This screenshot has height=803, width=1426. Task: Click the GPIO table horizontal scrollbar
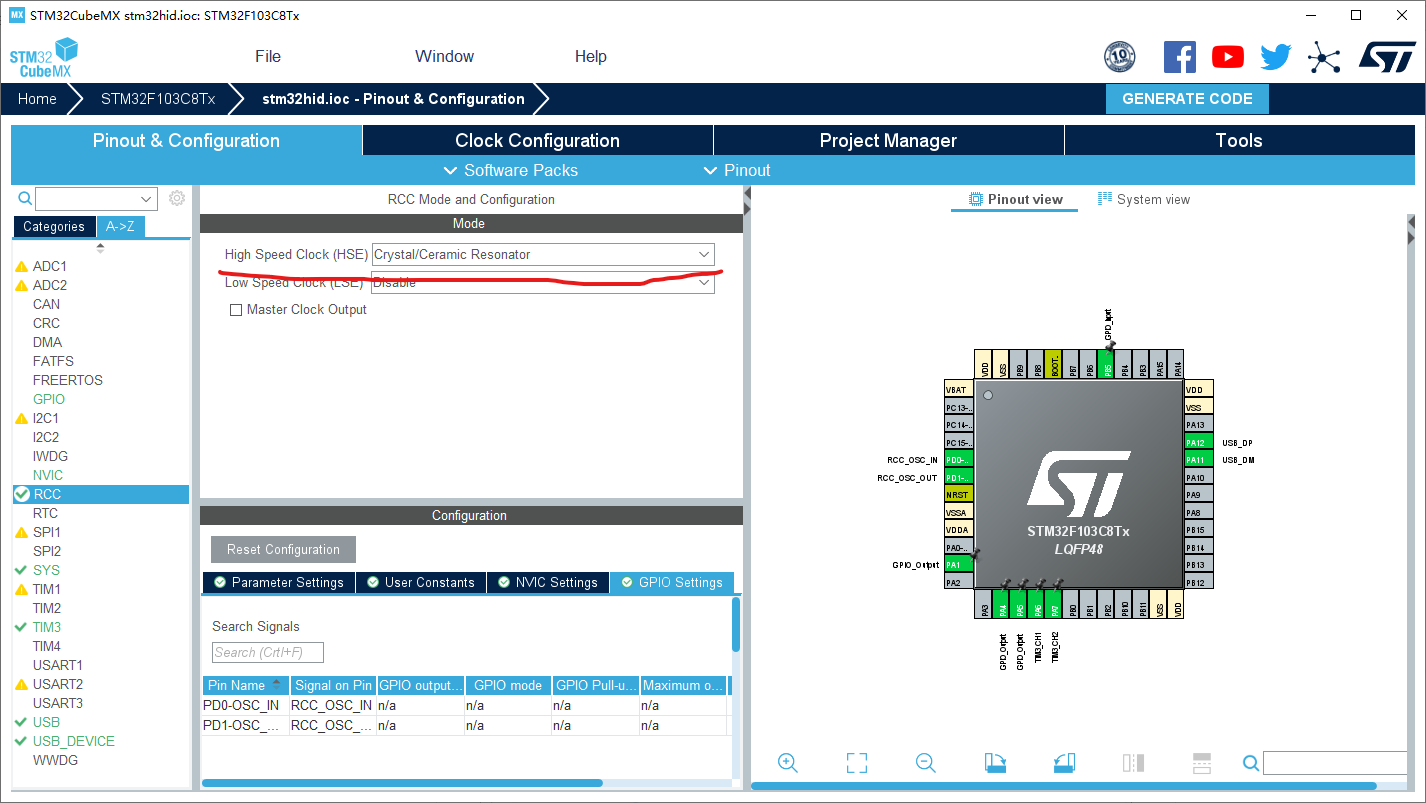click(402, 783)
